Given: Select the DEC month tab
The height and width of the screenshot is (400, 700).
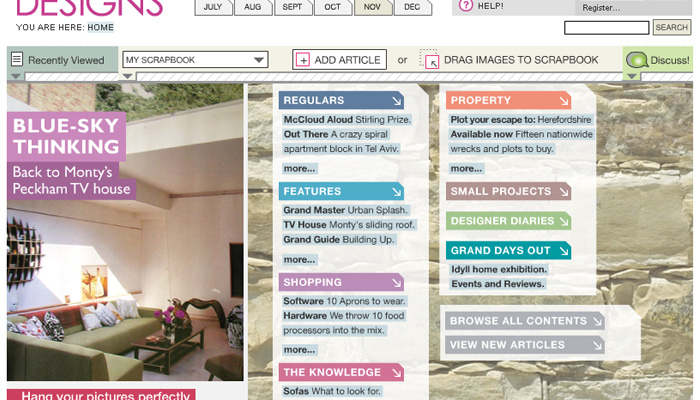Looking at the screenshot, I should pyautogui.click(x=412, y=7).
